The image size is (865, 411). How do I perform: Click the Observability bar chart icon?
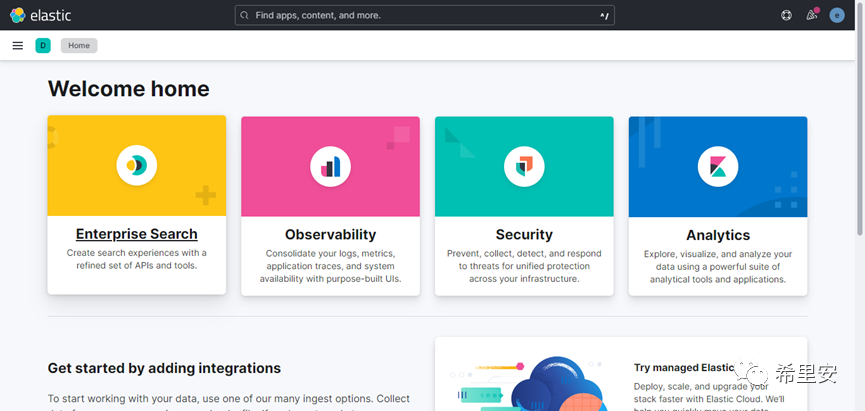(x=330, y=166)
